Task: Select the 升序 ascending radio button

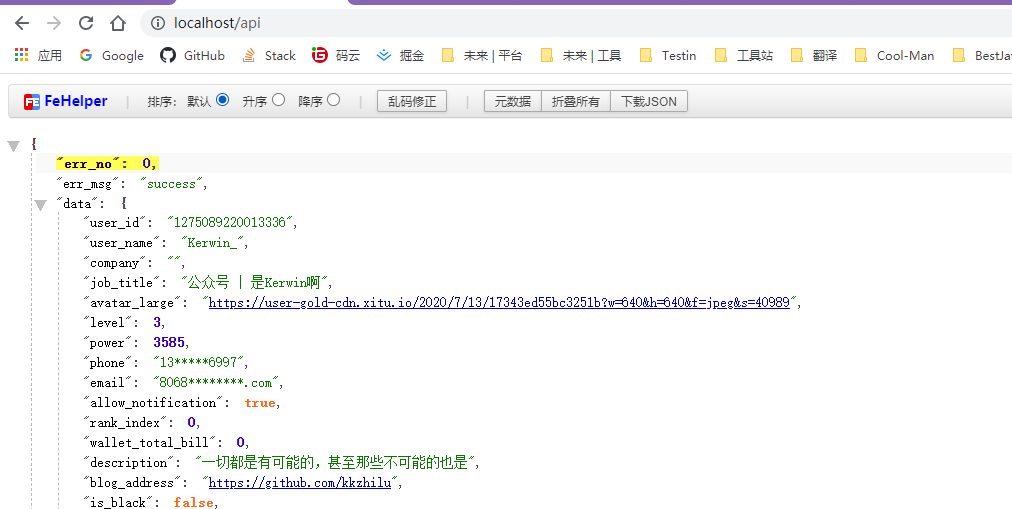Action: point(278,100)
